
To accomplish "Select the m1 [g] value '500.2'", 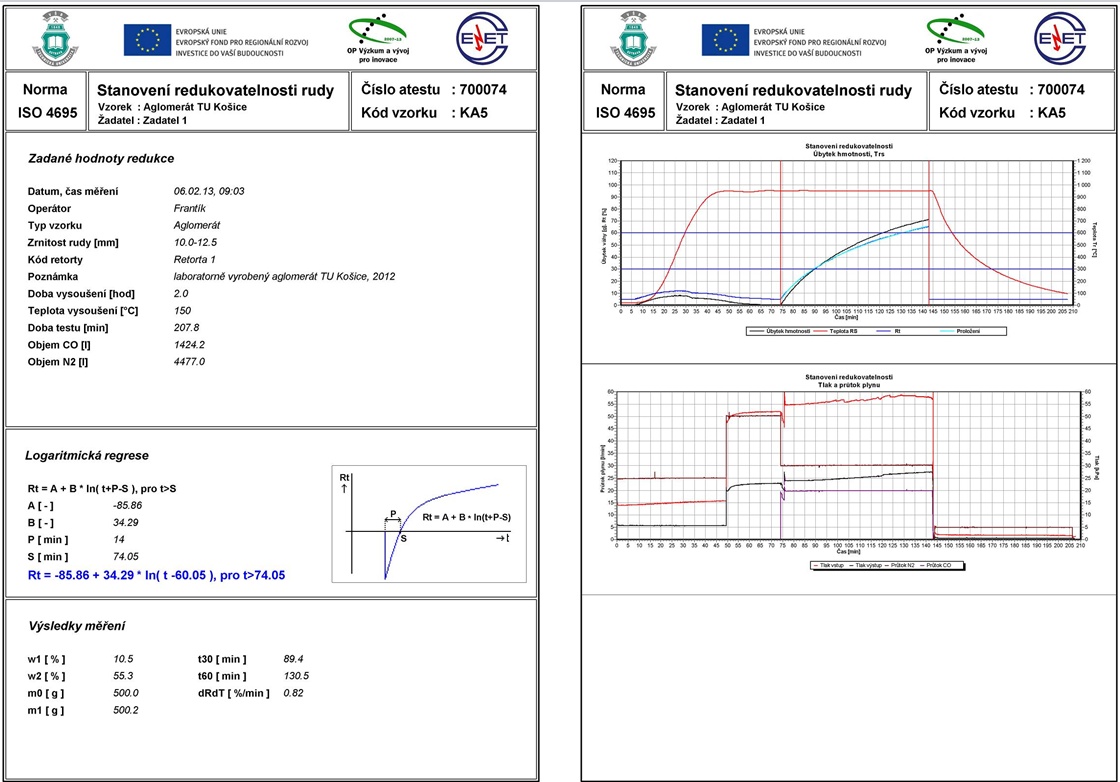I will (x=126, y=711).
